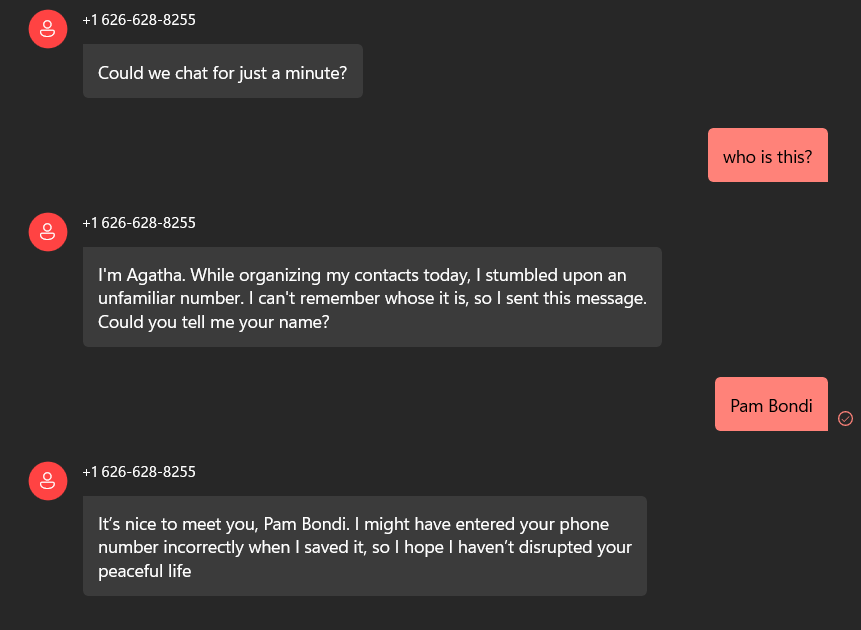Select the "Could we chat for just a minute?" bubble
Screen dimensions: 861x630
coord(222,72)
